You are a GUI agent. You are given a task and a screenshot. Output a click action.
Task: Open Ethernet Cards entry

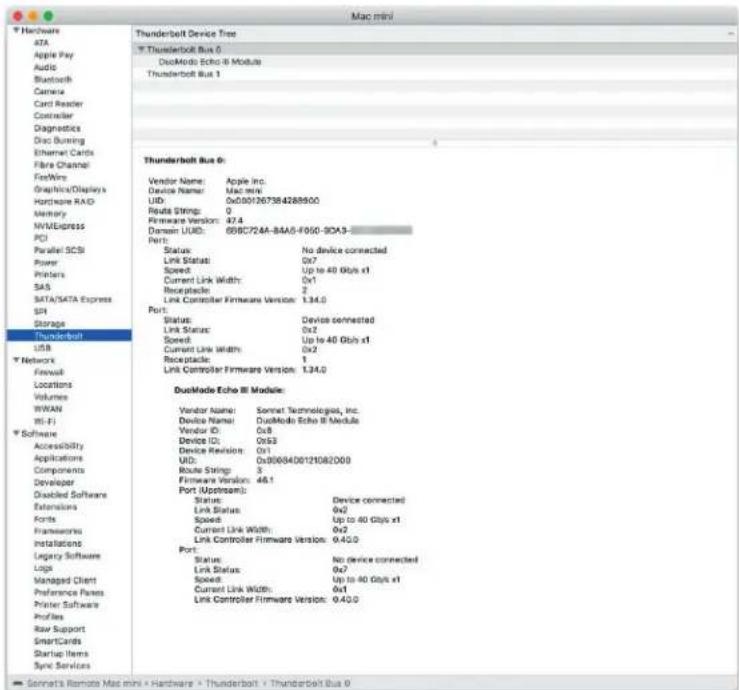coord(64,152)
